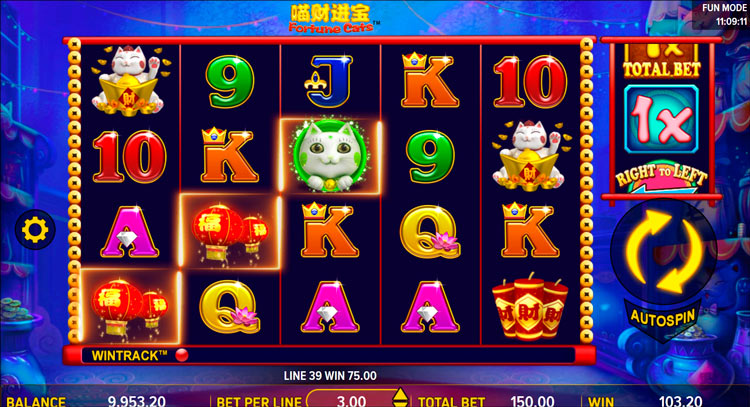
Task: Spin the reels with yellow arrows button
Action: point(663,251)
